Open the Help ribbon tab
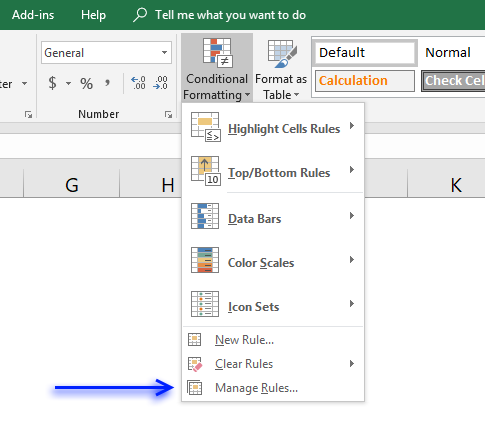The image size is (485, 429). pos(93,15)
